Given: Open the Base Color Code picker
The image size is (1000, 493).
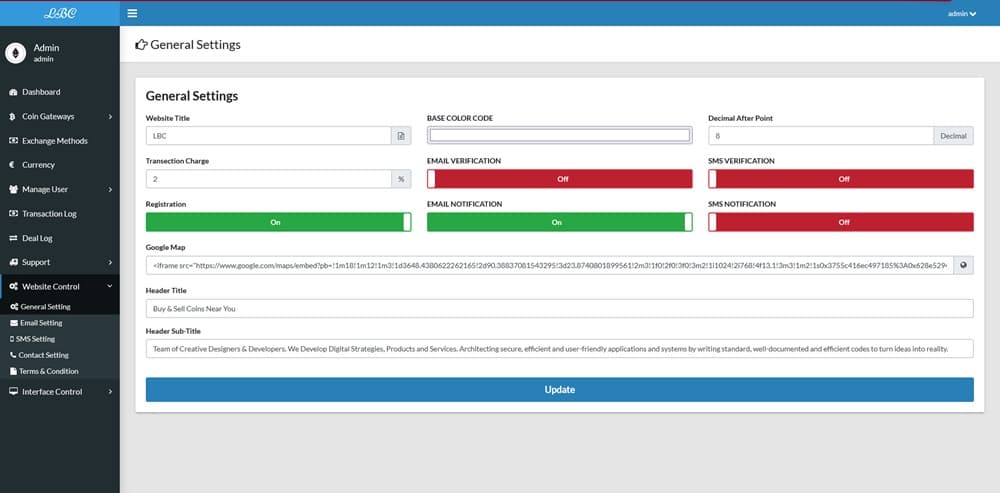Looking at the screenshot, I should (x=559, y=136).
